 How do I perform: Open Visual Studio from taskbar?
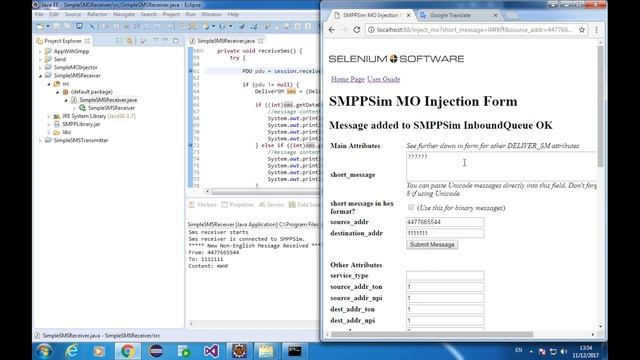tap(211, 351)
